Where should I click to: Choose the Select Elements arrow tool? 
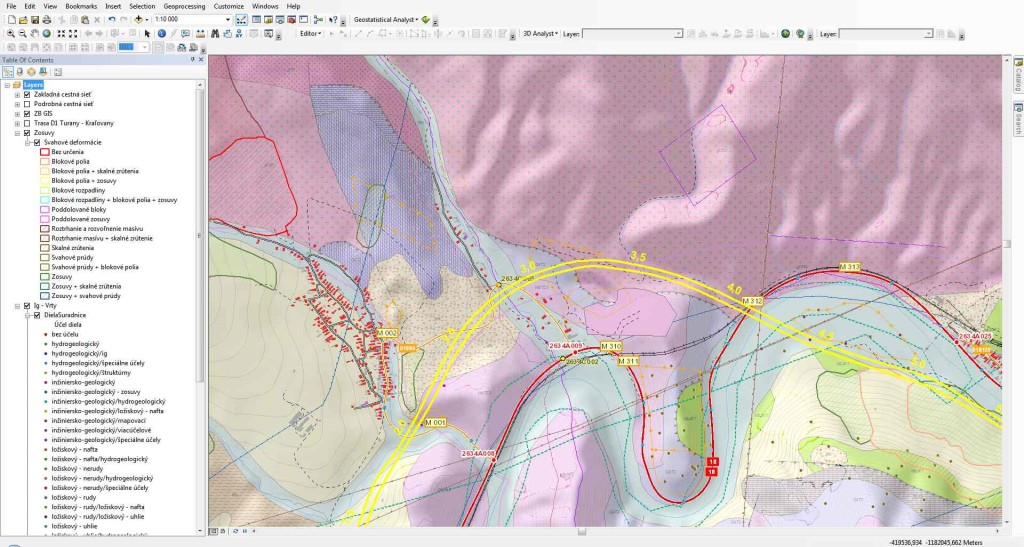[x=148, y=33]
